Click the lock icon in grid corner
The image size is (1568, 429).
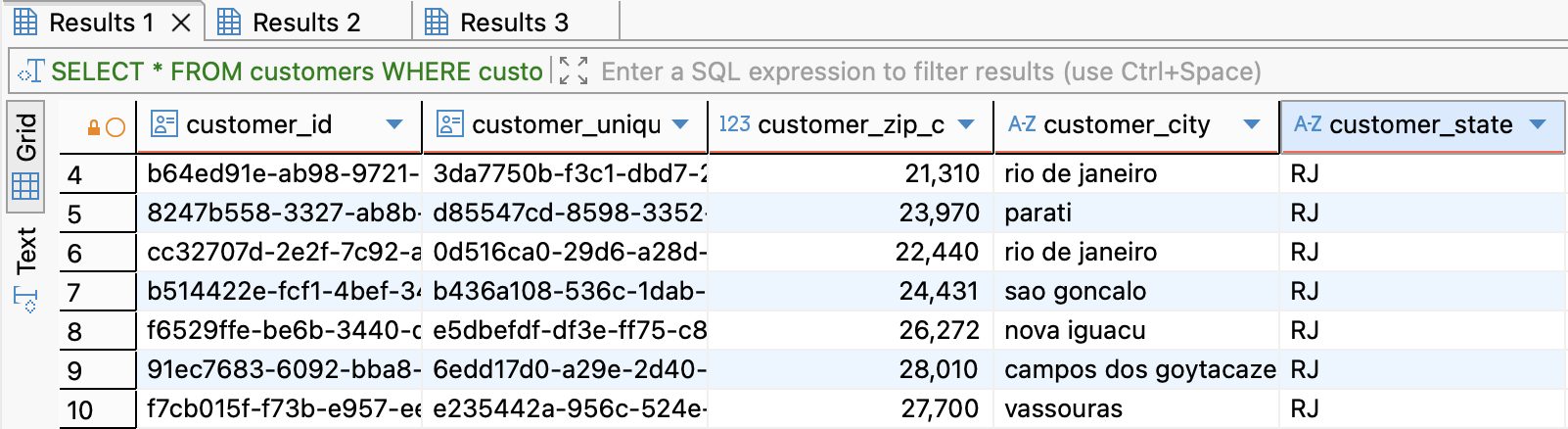[x=94, y=127]
